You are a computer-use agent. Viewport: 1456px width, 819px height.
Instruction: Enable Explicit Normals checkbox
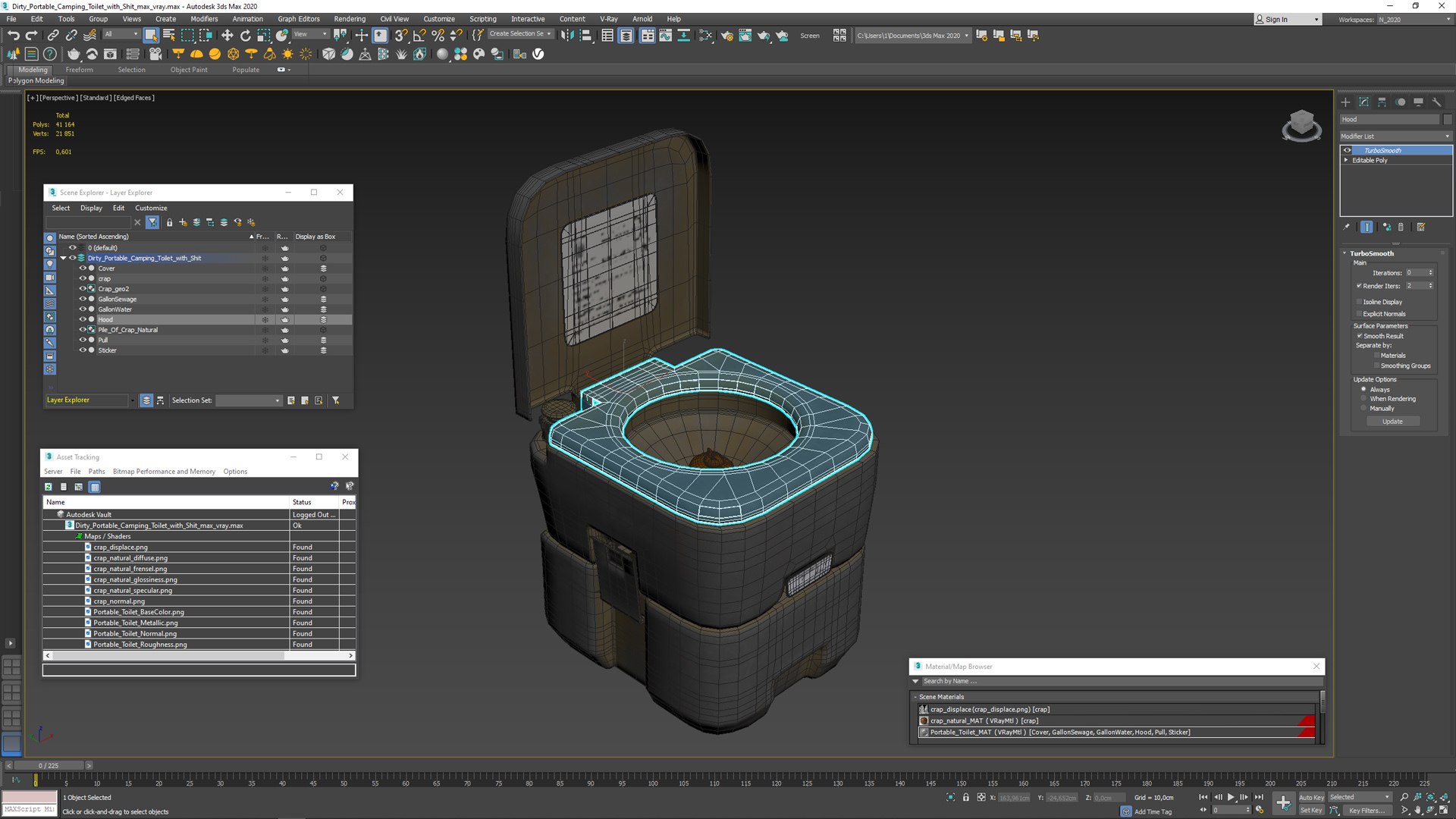click(1359, 314)
